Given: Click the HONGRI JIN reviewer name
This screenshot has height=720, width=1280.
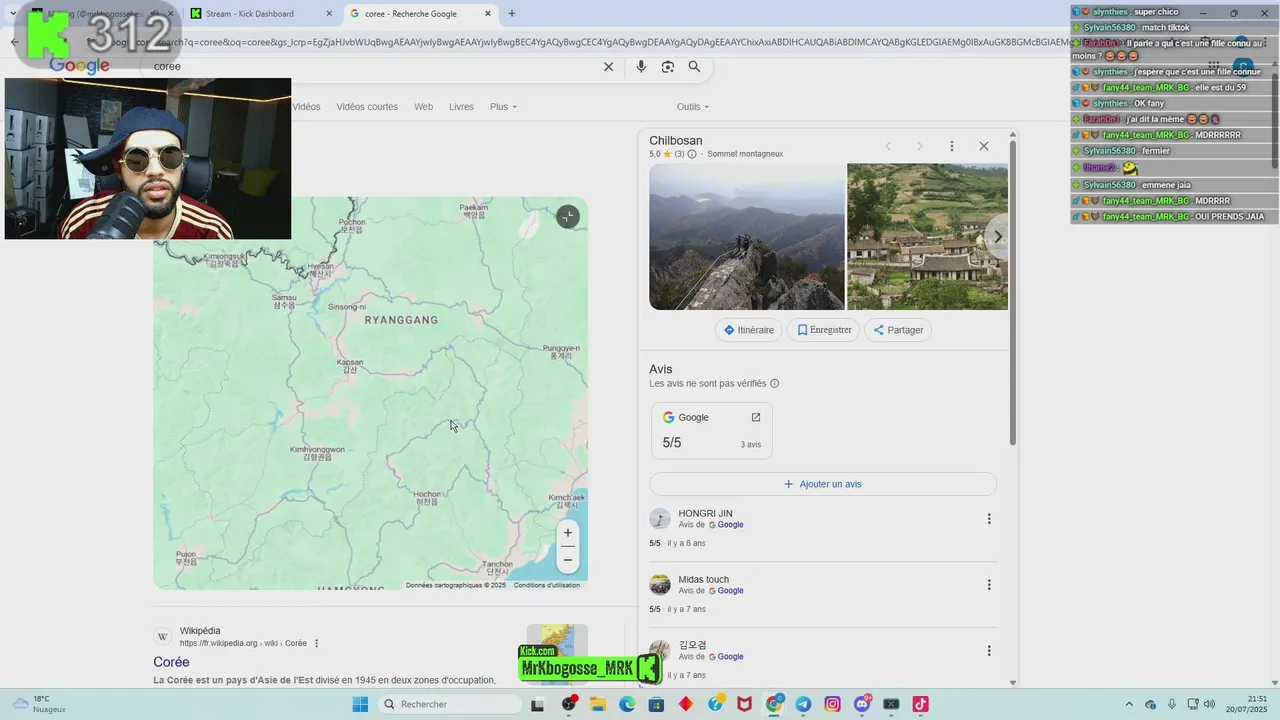Looking at the screenshot, I should (x=705, y=514).
